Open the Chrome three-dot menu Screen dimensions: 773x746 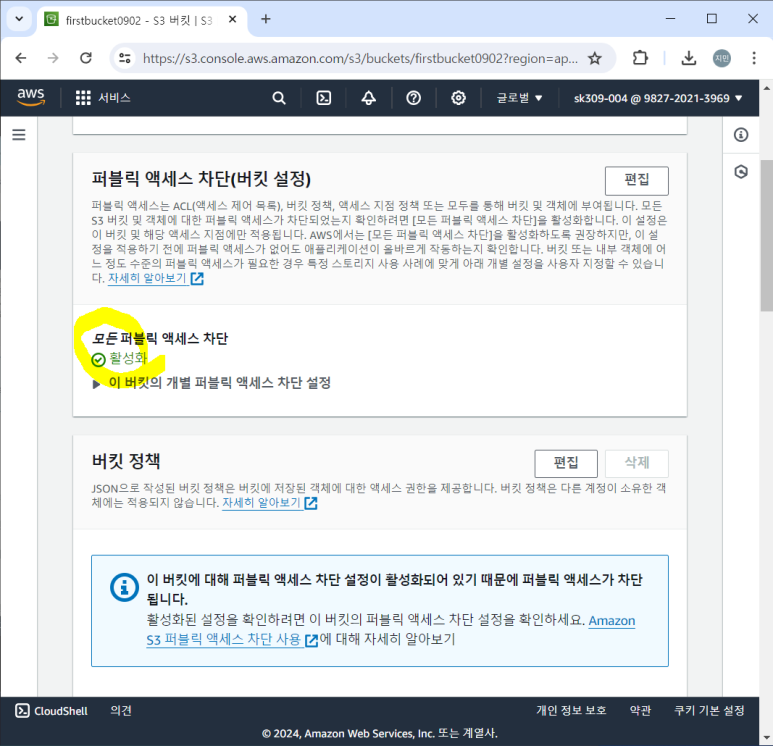tap(754, 58)
